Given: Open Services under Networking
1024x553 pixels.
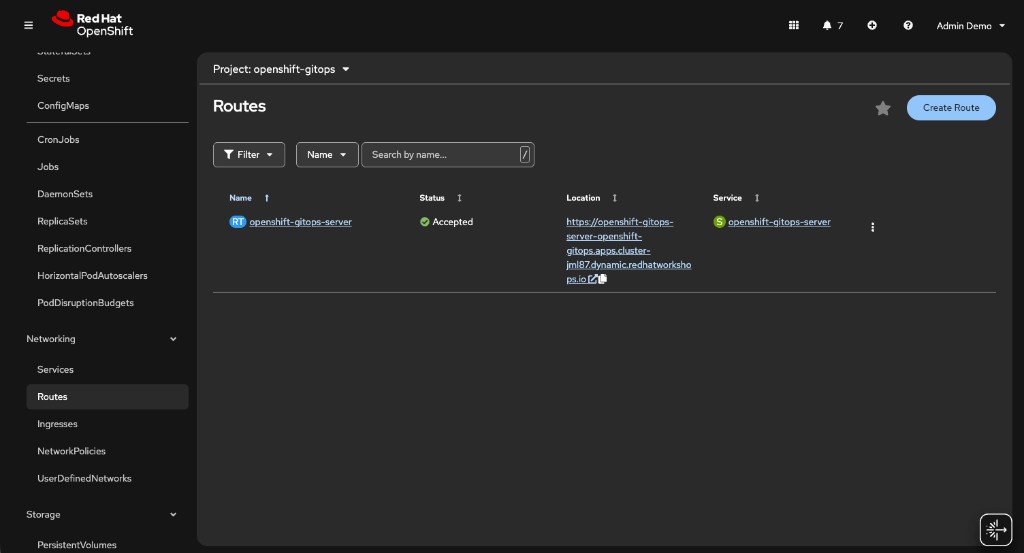Looking at the screenshot, I should (x=56, y=370).
